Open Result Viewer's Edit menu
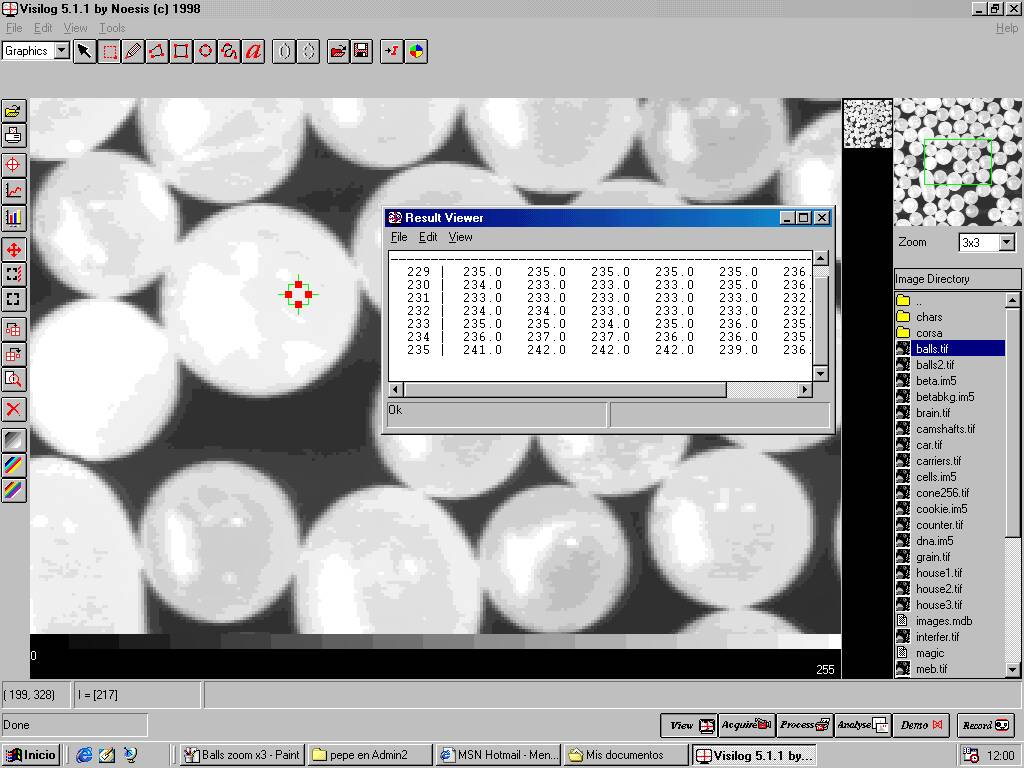1024x768 pixels. [428, 237]
